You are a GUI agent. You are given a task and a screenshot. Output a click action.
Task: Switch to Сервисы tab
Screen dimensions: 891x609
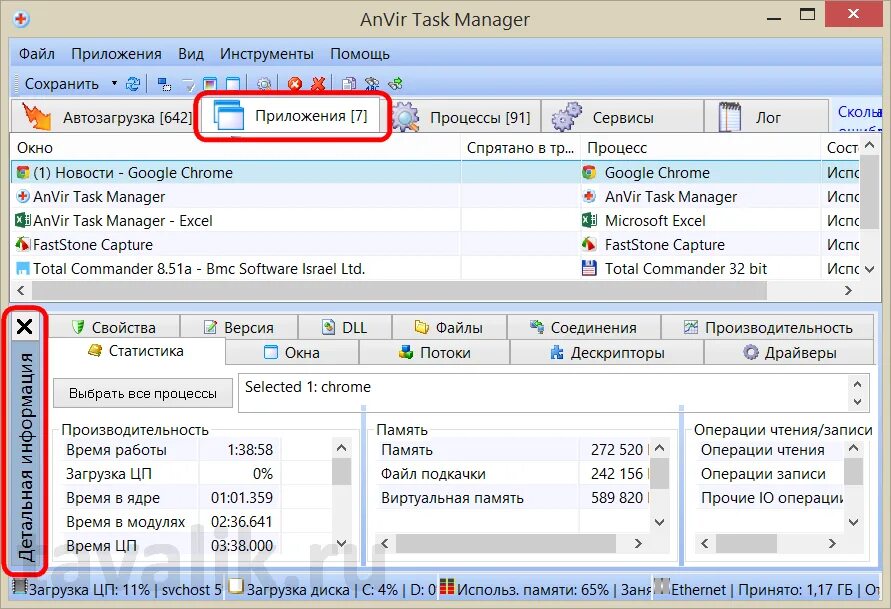tap(622, 117)
